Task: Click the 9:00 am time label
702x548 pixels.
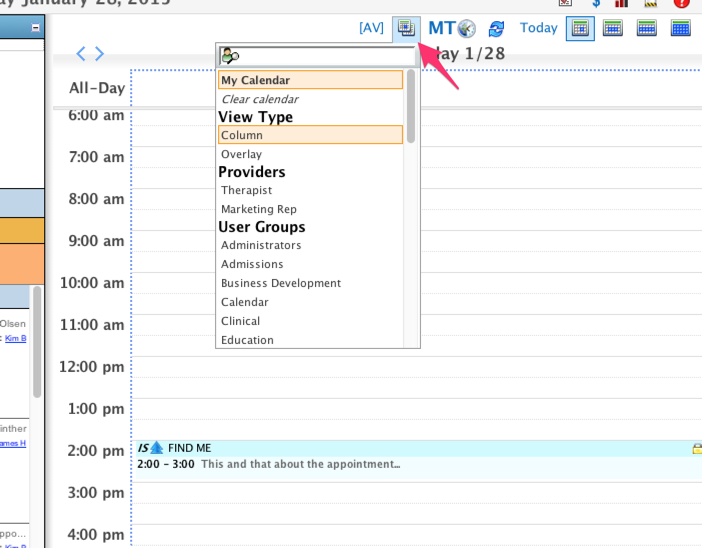Action: (96, 241)
